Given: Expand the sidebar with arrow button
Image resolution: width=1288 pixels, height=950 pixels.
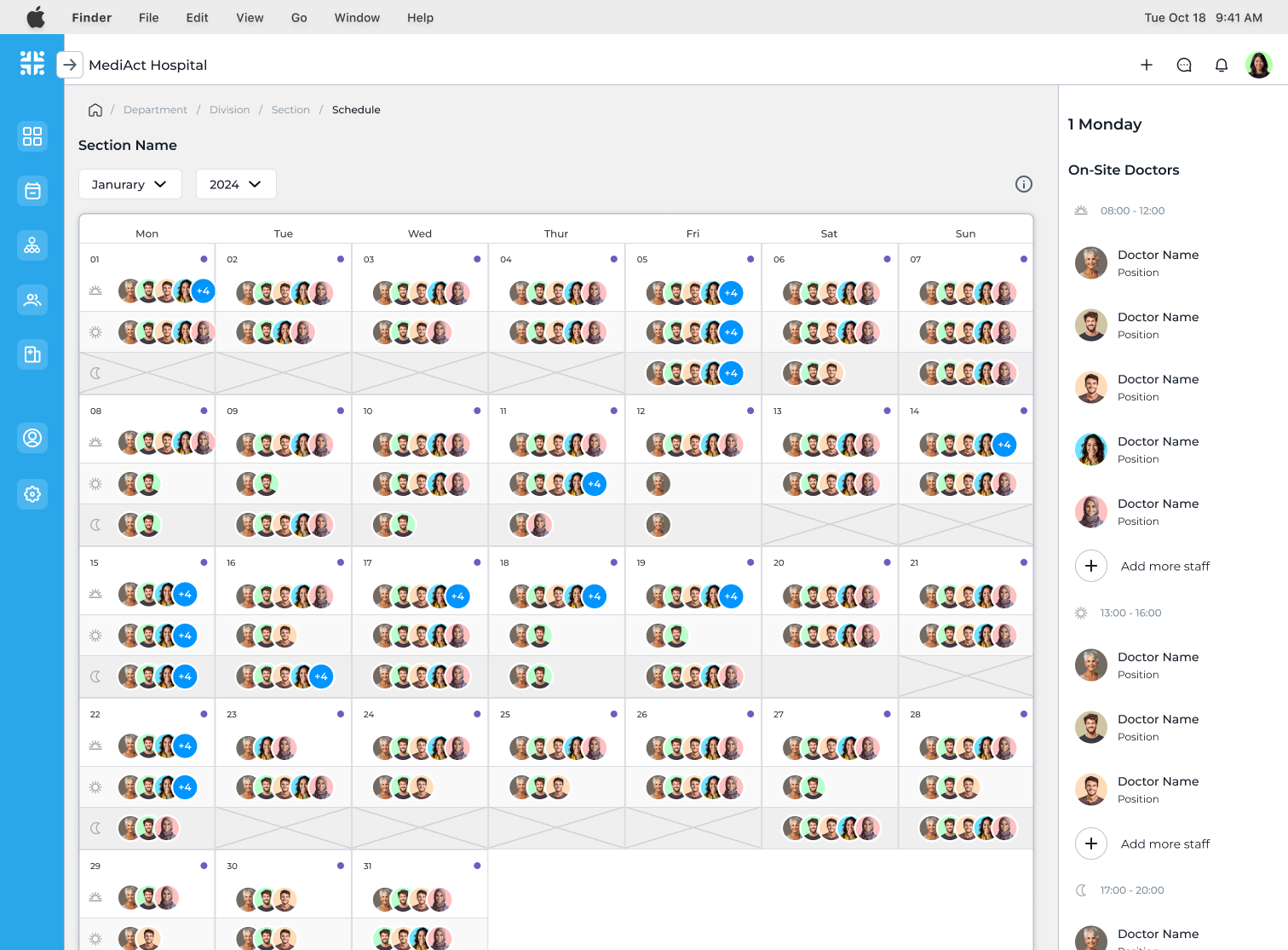Looking at the screenshot, I should [70, 65].
